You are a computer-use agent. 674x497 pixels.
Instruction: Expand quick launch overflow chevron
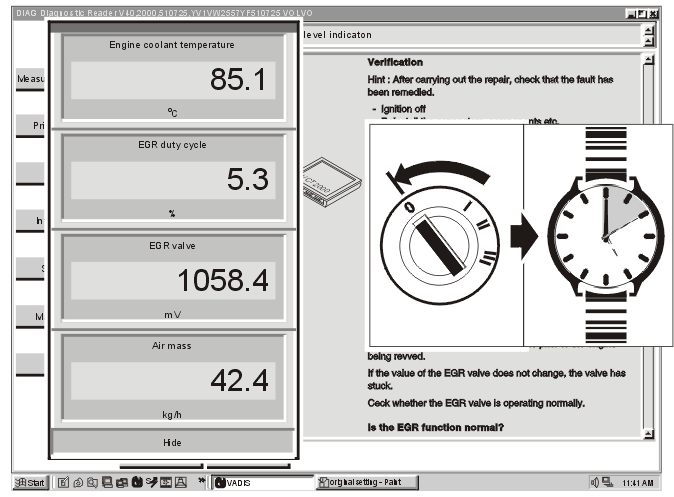(201, 480)
